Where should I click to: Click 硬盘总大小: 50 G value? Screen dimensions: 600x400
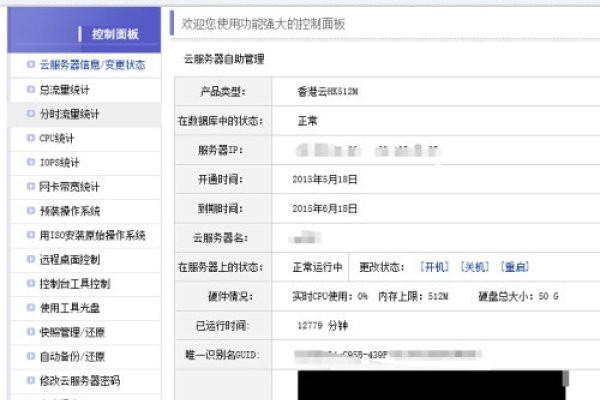[x=518, y=296]
